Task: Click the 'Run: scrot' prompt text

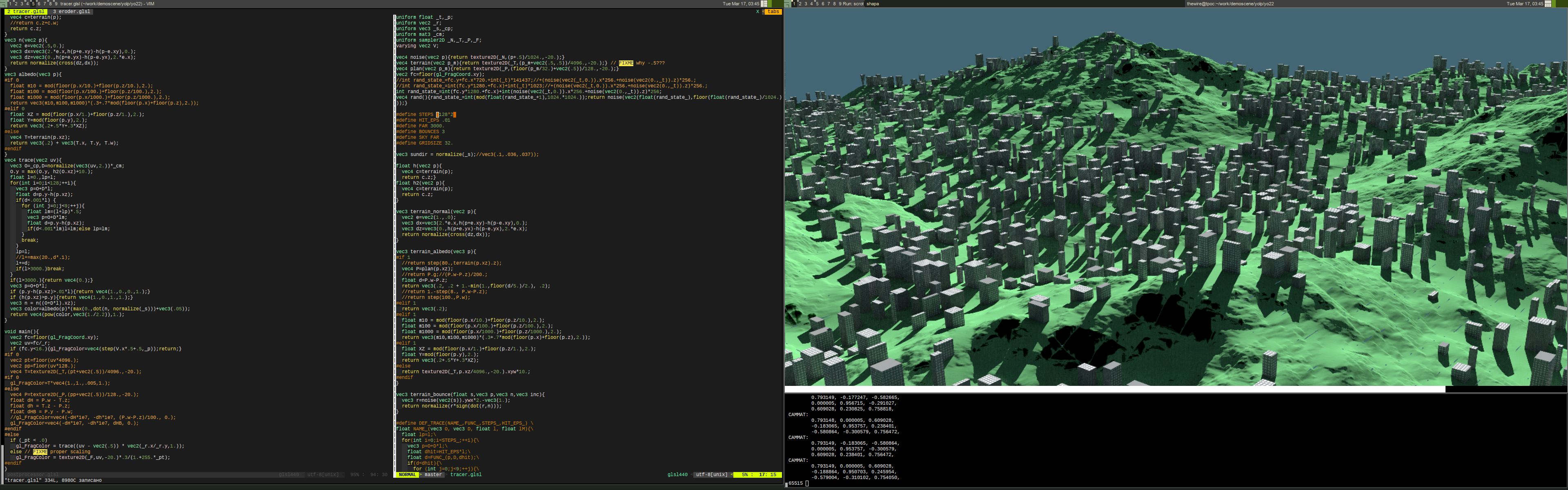Action: [x=853, y=4]
